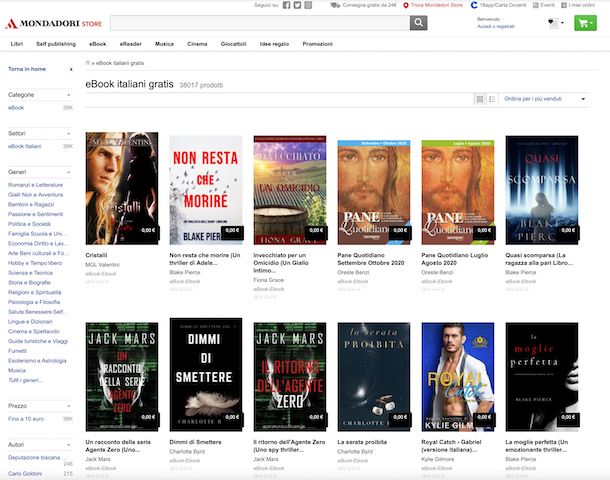Open the Idee regalo menu
Screen dimensions: 610x480
274,44
